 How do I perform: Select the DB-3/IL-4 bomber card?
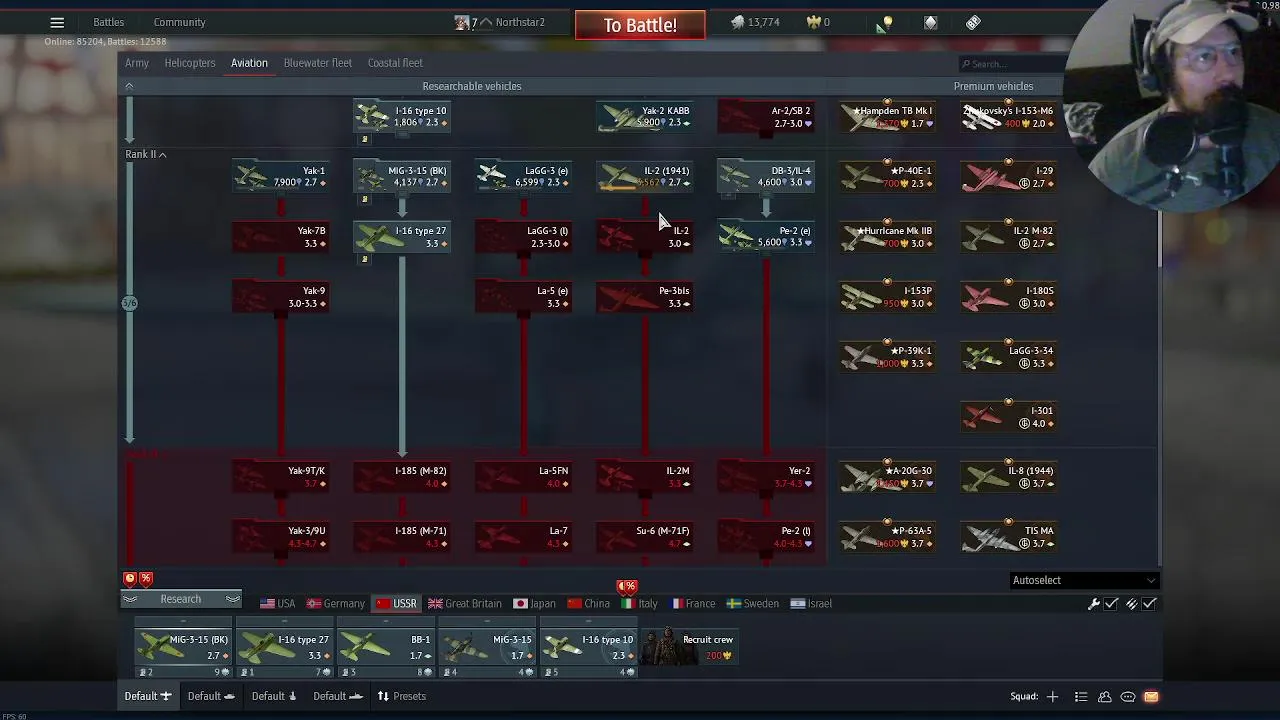tap(765, 177)
